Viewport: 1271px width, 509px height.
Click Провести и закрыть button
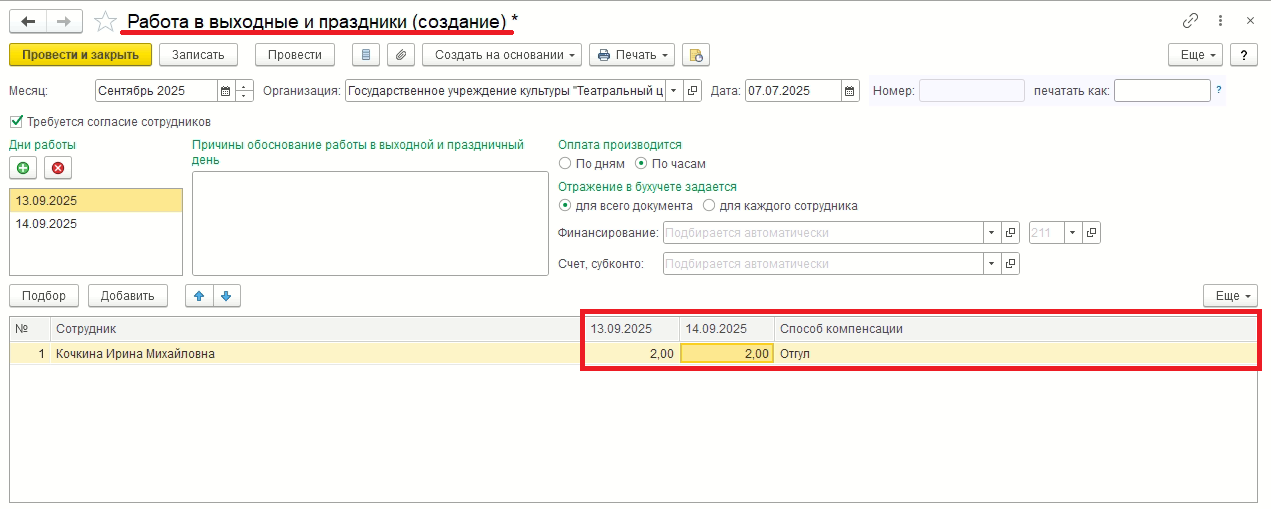tap(80, 55)
